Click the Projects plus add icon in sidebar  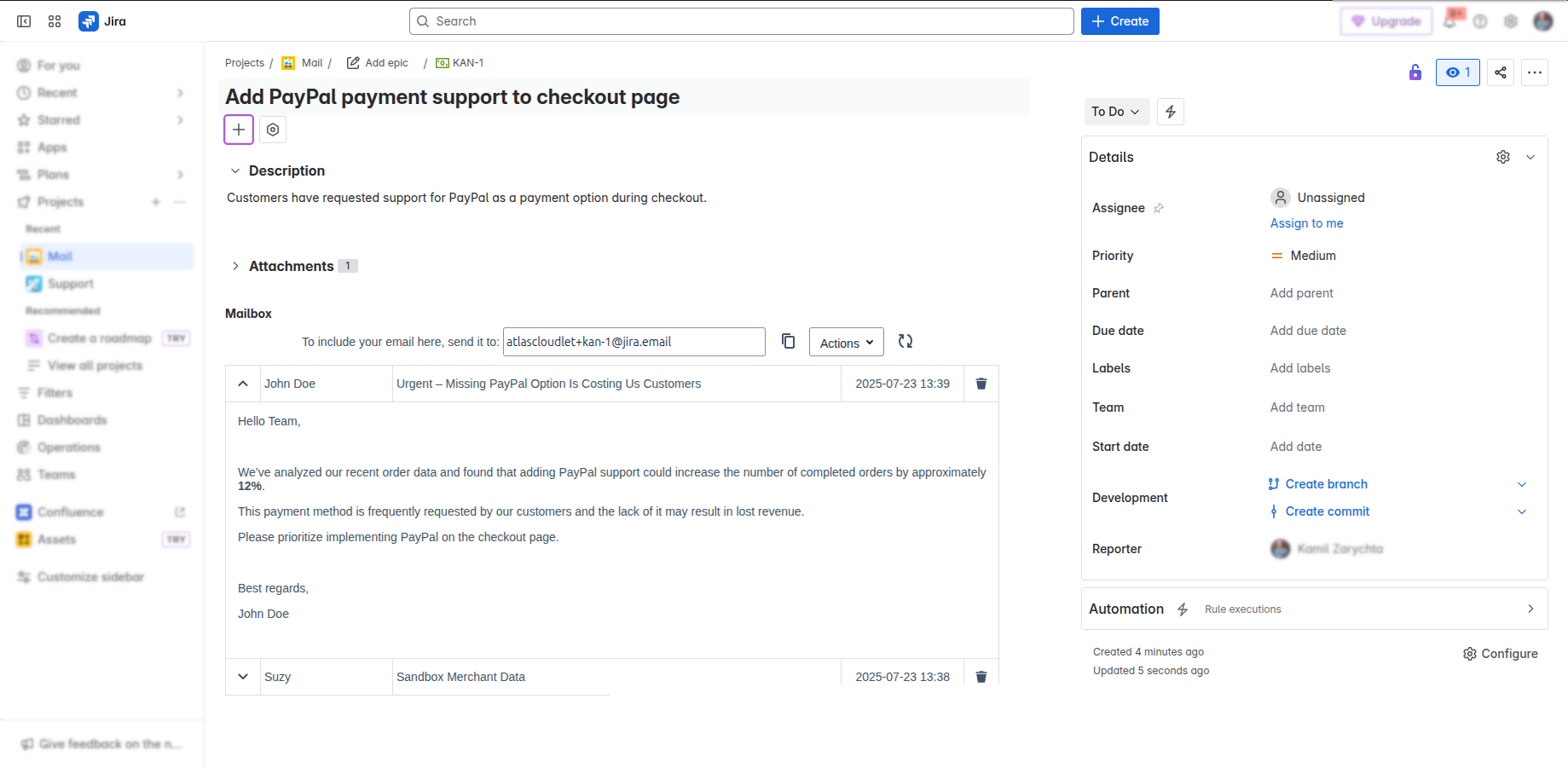[156, 202]
